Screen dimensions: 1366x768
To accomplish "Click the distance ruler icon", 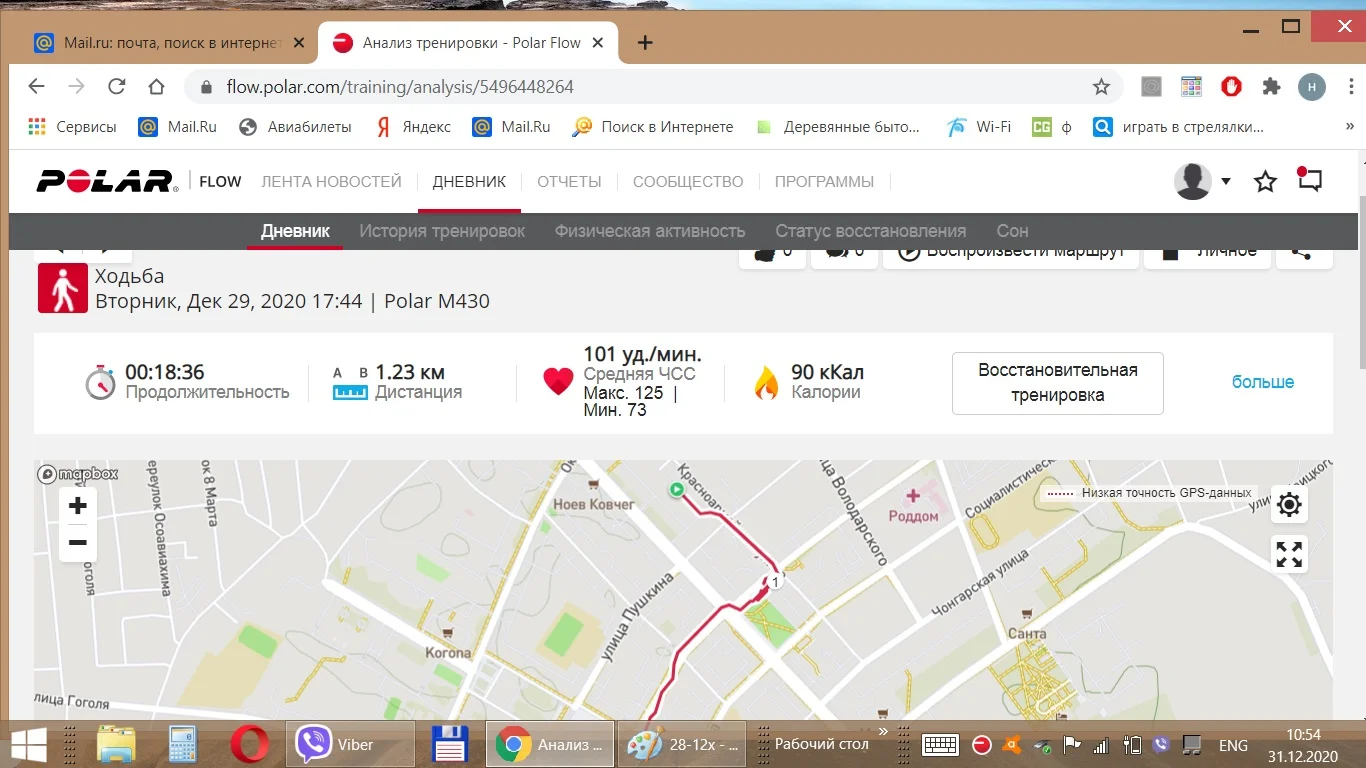I will click(x=350, y=384).
